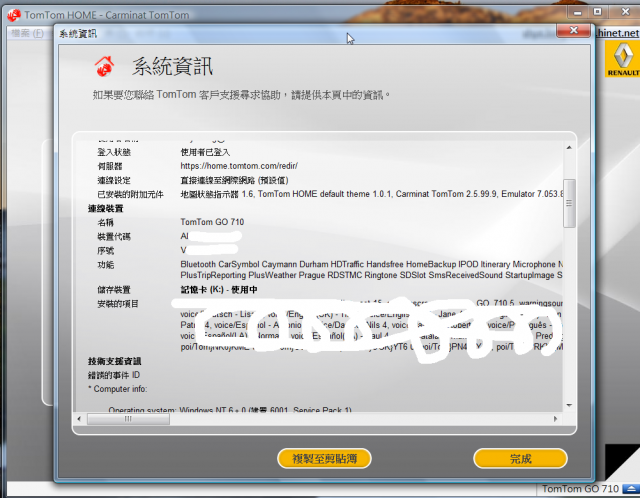640x498 pixels.
Task: Close the TomTom HOME main window
Action: [x=624, y=12]
